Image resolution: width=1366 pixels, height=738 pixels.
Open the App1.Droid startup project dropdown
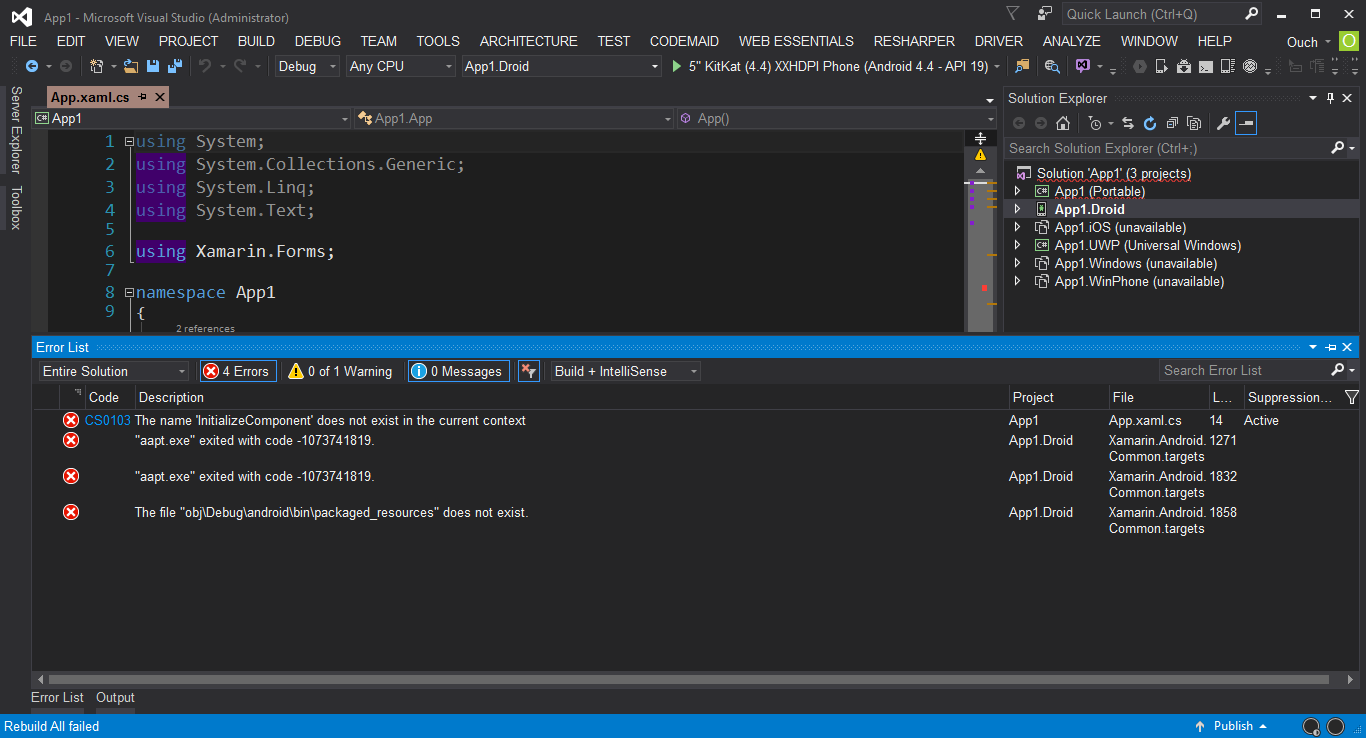coord(561,66)
